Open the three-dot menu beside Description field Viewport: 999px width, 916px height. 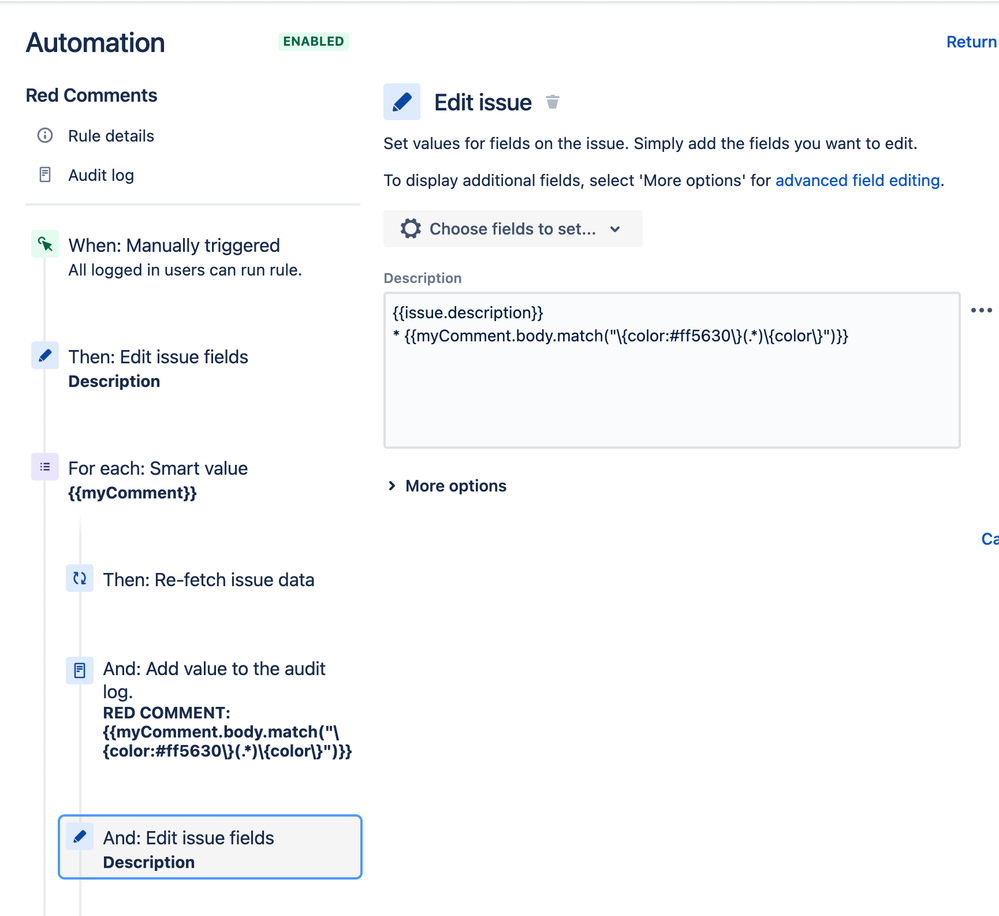[981, 310]
